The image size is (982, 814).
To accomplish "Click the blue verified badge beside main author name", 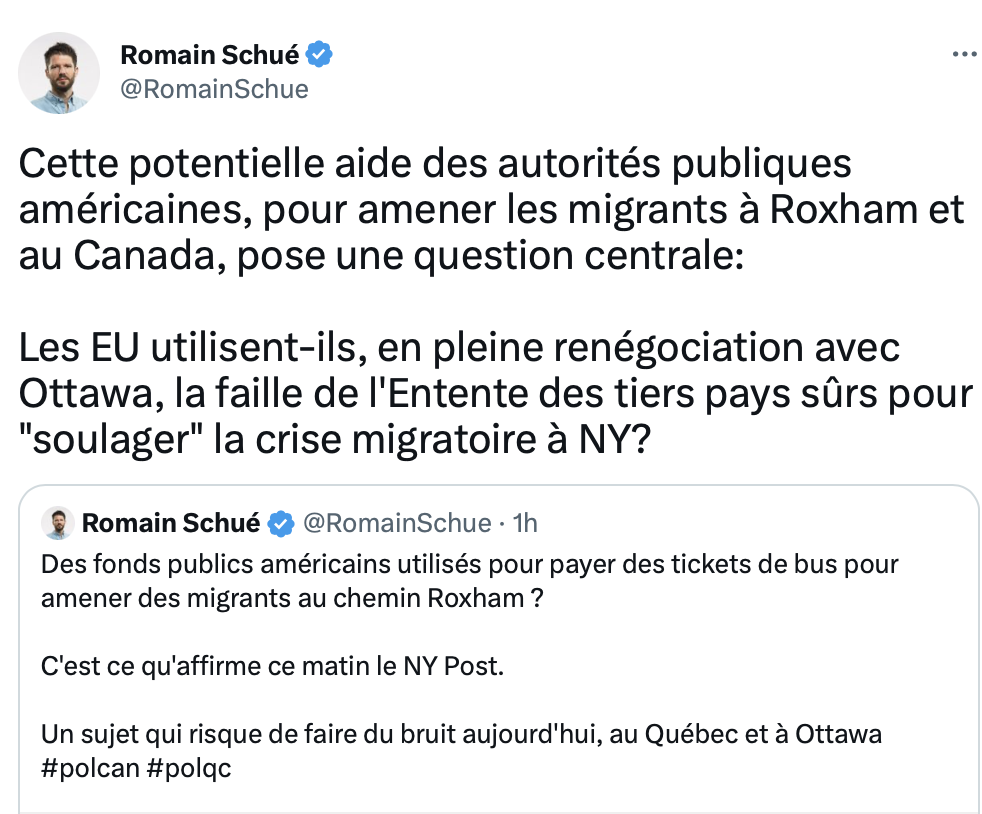I will [319, 54].
